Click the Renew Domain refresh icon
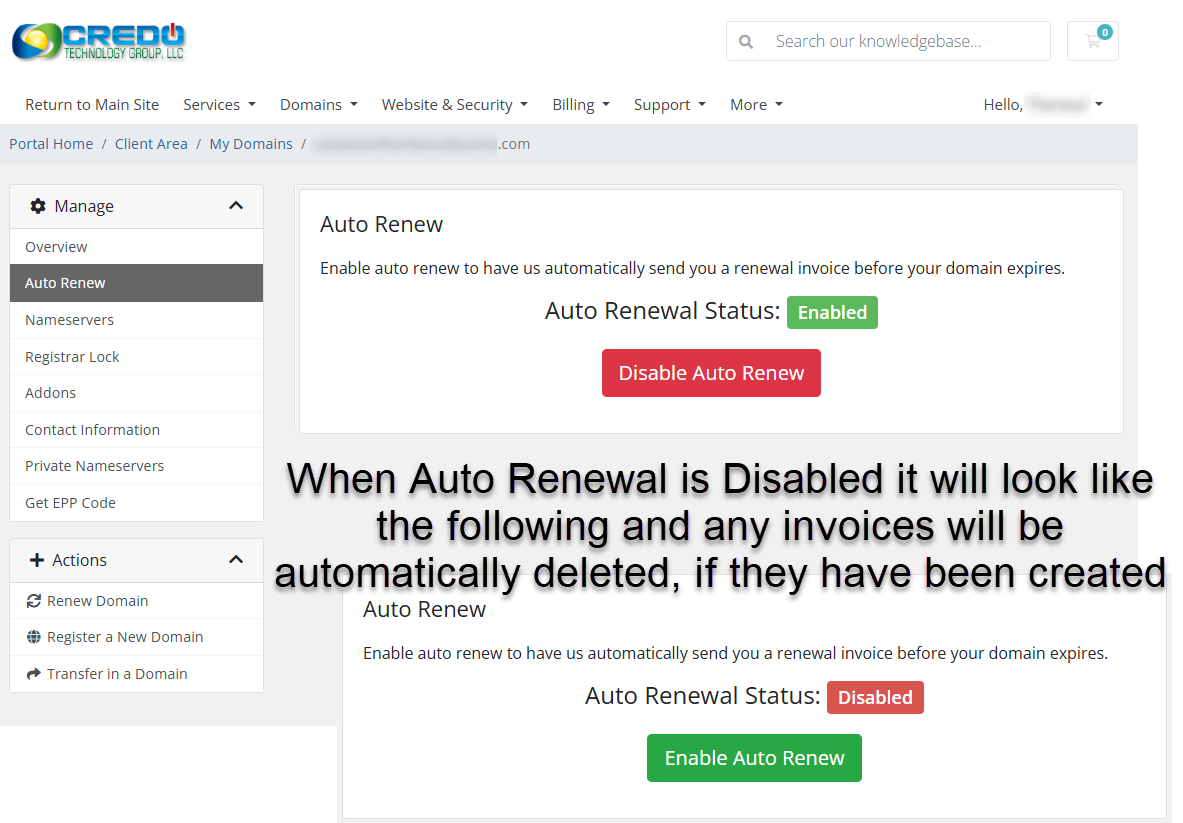This screenshot has height=823, width=1183. (x=34, y=601)
